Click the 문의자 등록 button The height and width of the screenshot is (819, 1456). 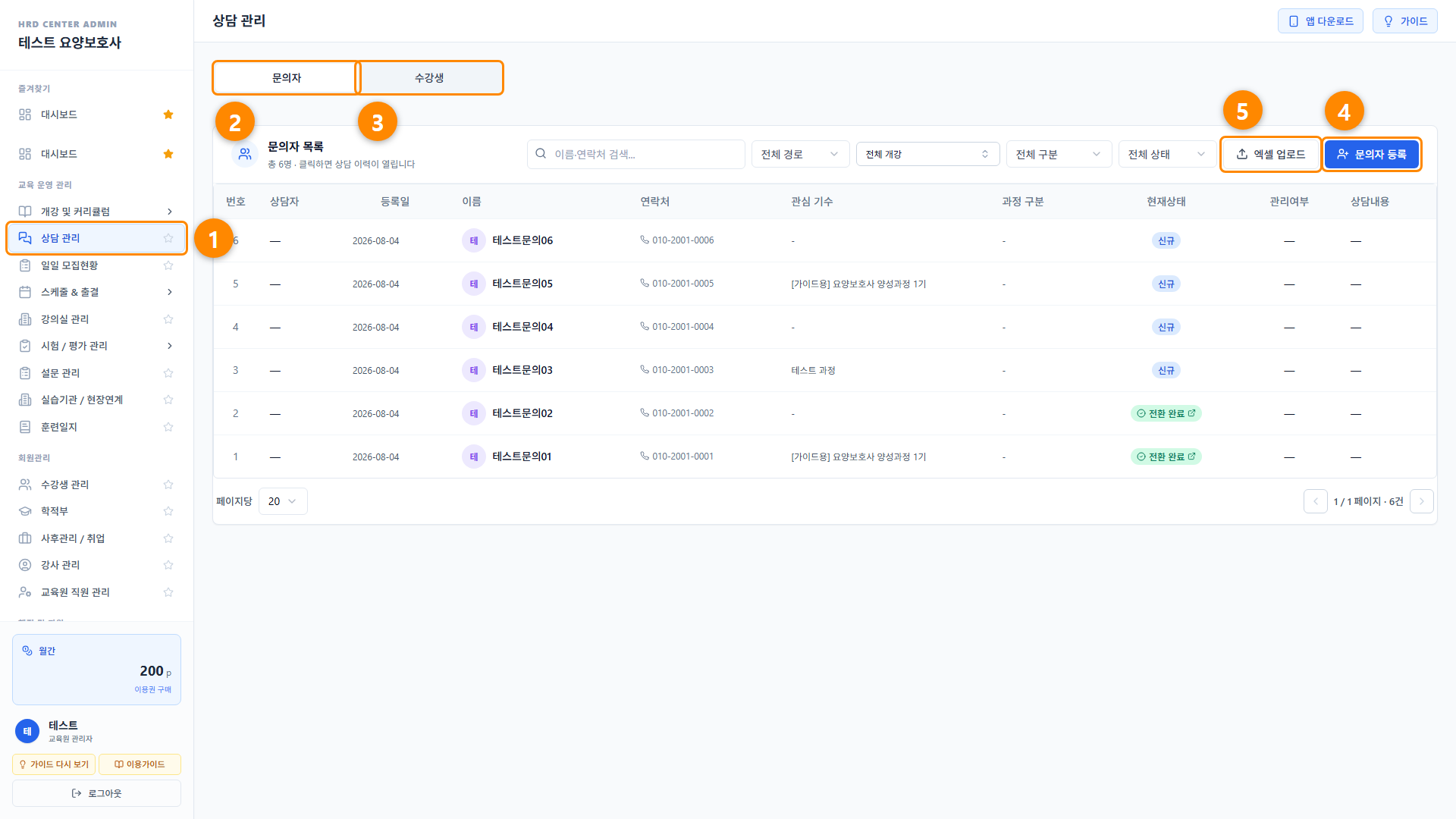pos(1372,154)
